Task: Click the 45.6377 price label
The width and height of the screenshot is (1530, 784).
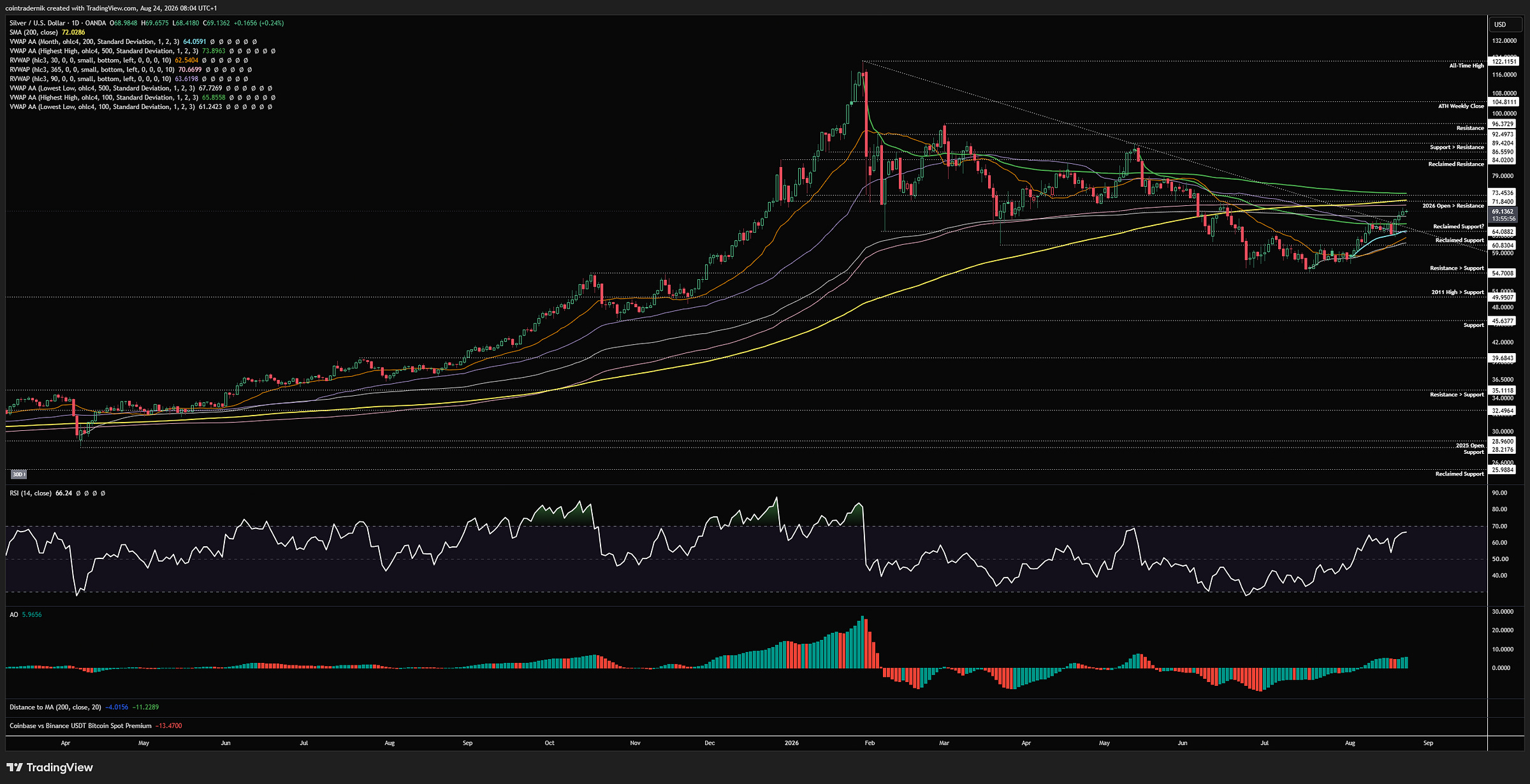Action: pyautogui.click(x=1503, y=321)
